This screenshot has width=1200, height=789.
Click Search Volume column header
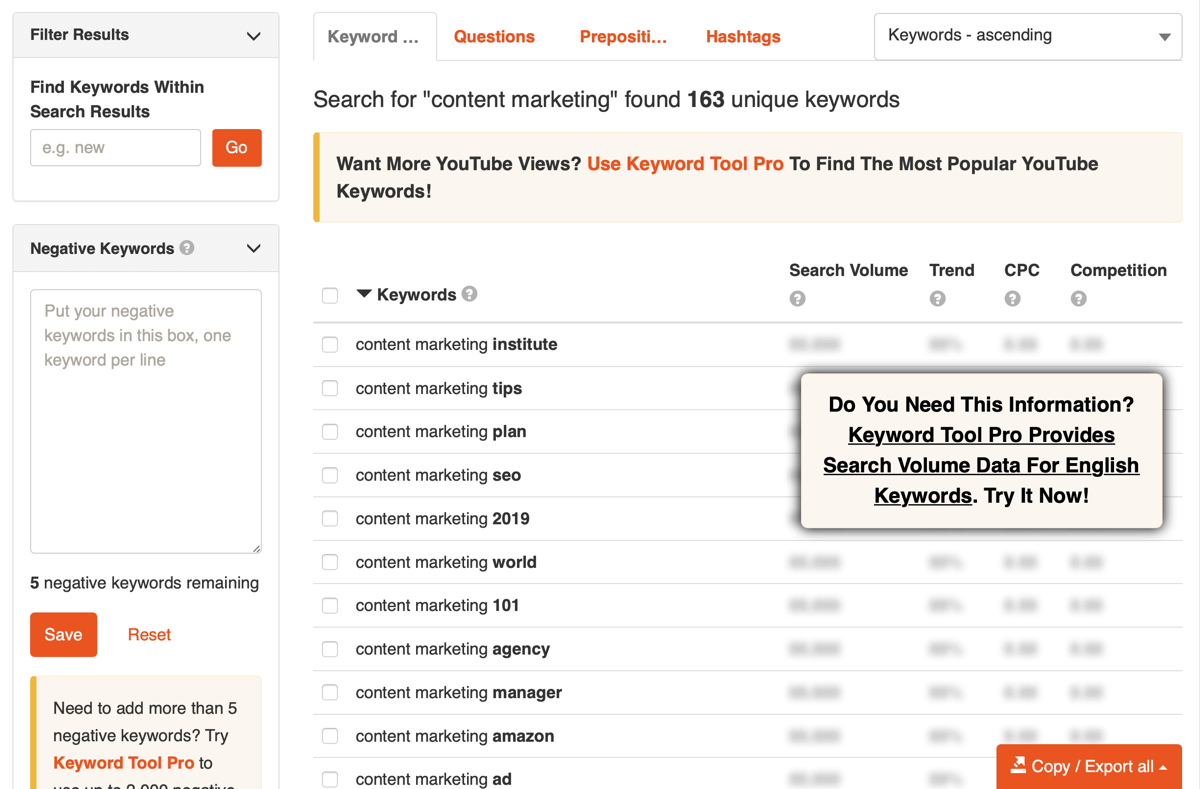coord(848,270)
